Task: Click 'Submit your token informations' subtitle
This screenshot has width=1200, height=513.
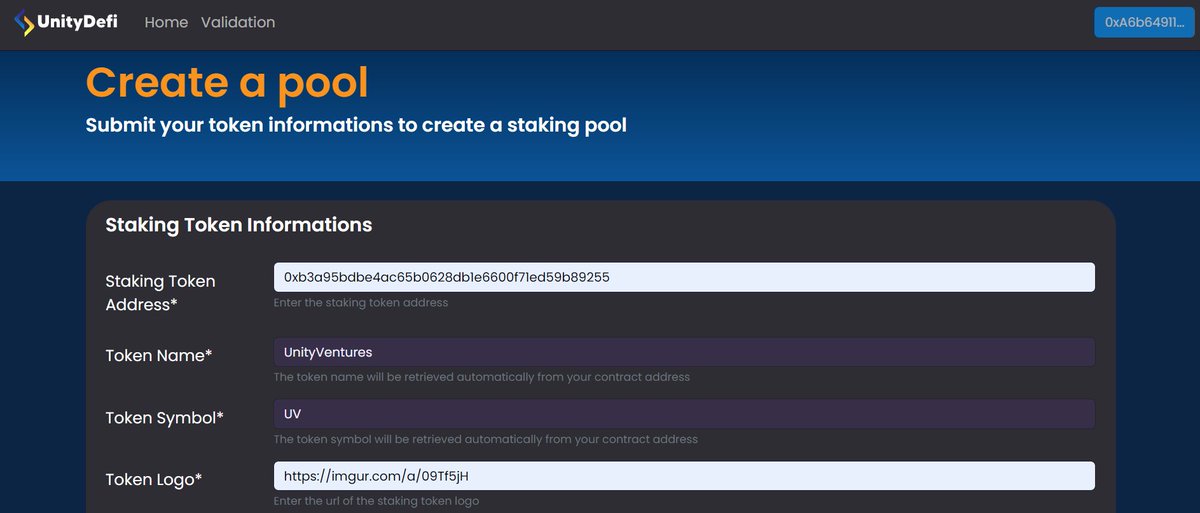Action: pyautogui.click(x=356, y=126)
